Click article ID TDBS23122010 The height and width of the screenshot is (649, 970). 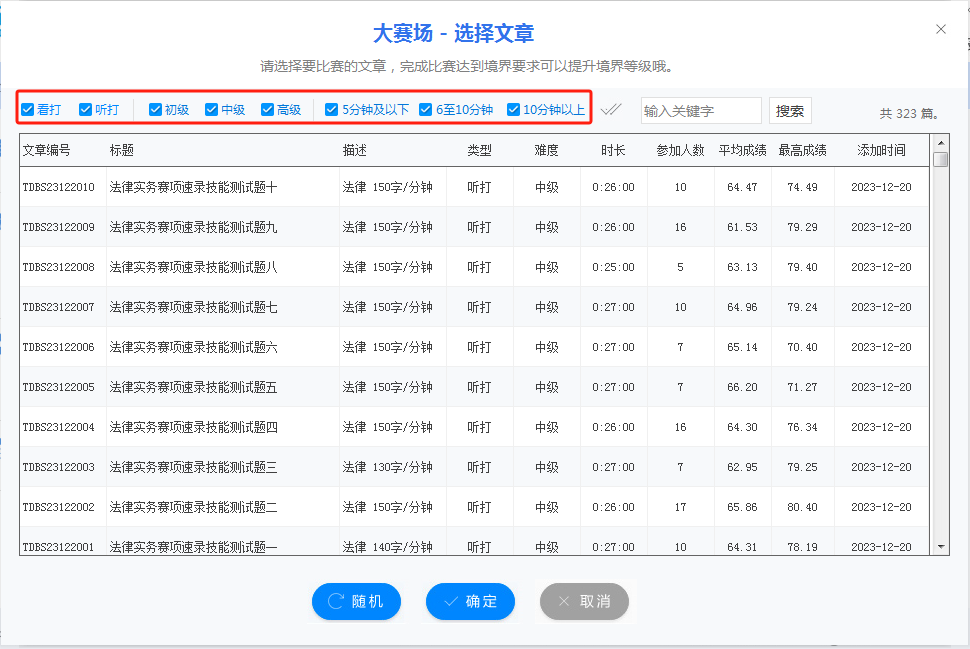pos(59,187)
